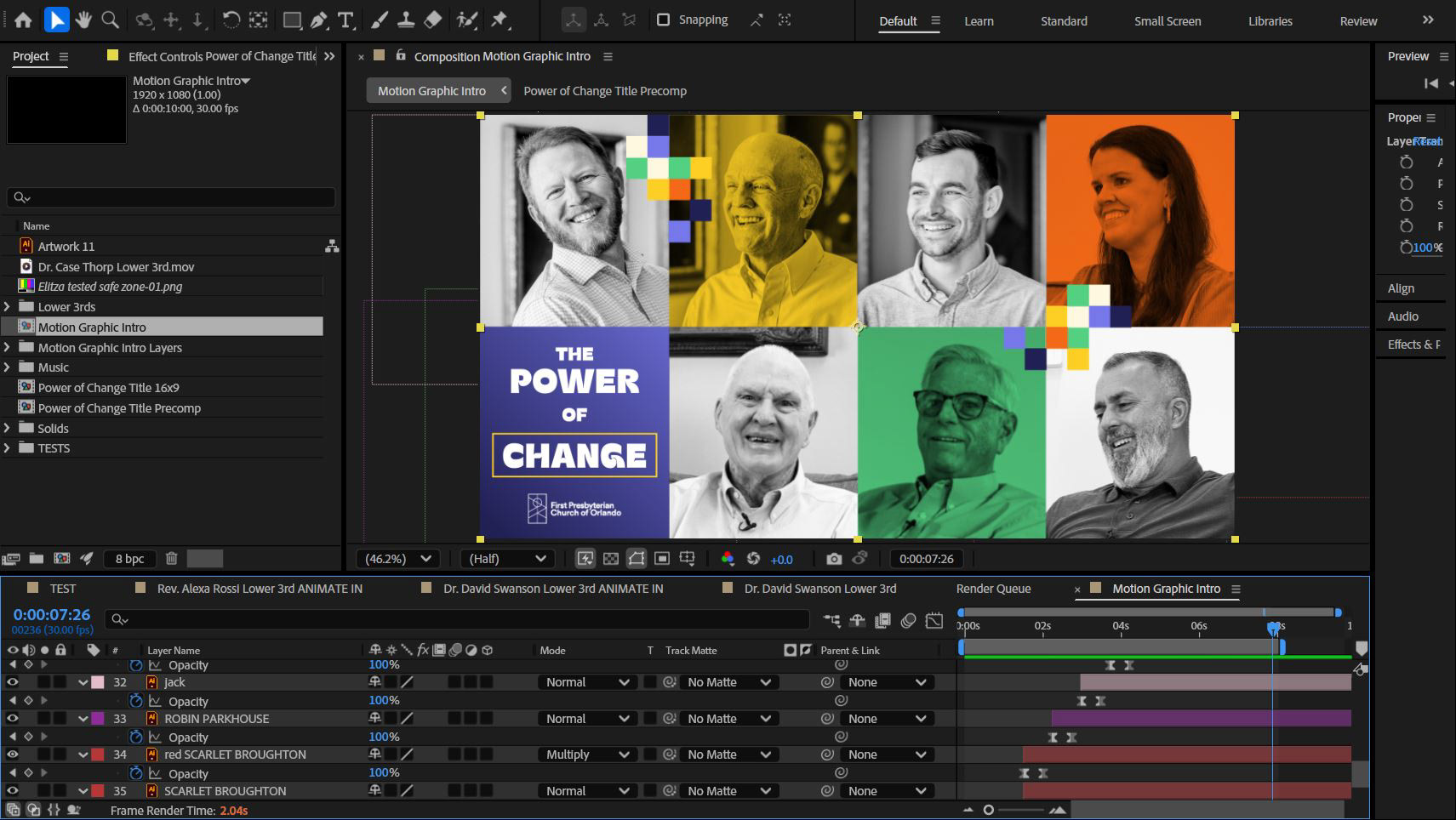Switch to the Learn workspace
Image resolution: width=1456 pixels, height=820 pixels.
(x=979, y=21)
